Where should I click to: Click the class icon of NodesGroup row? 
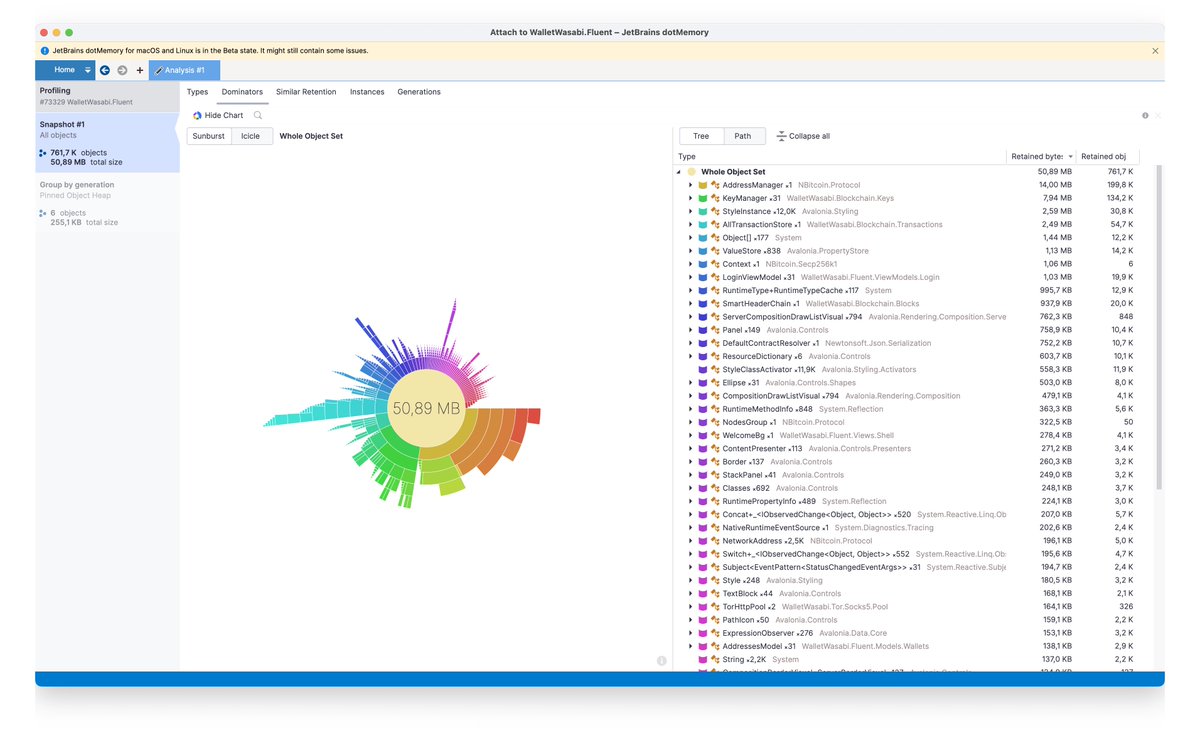716,422
